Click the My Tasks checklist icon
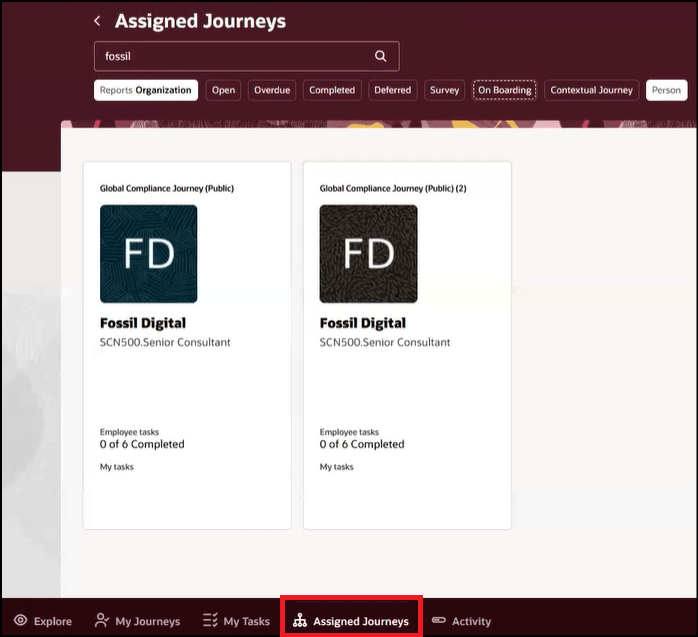Image resolution: width=698 pixels, height=637 pixels. click(210, 620)
